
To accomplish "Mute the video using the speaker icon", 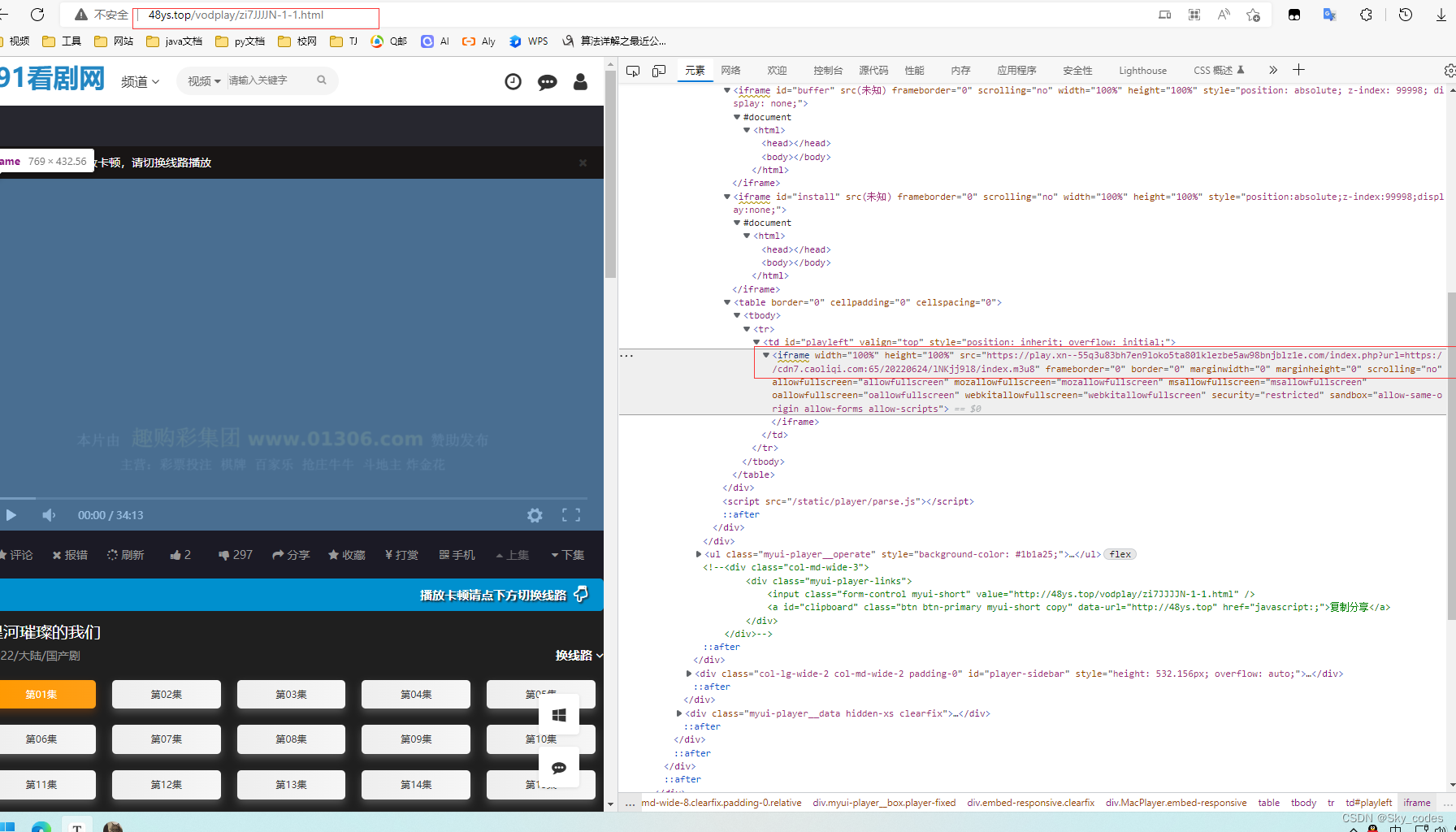I will [x=50, y=515].
